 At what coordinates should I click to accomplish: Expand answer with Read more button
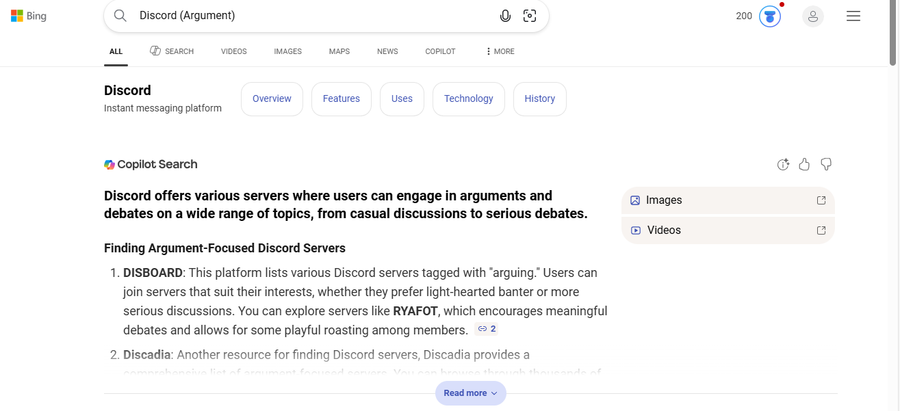pyautogui.click(x=471, y=393)
